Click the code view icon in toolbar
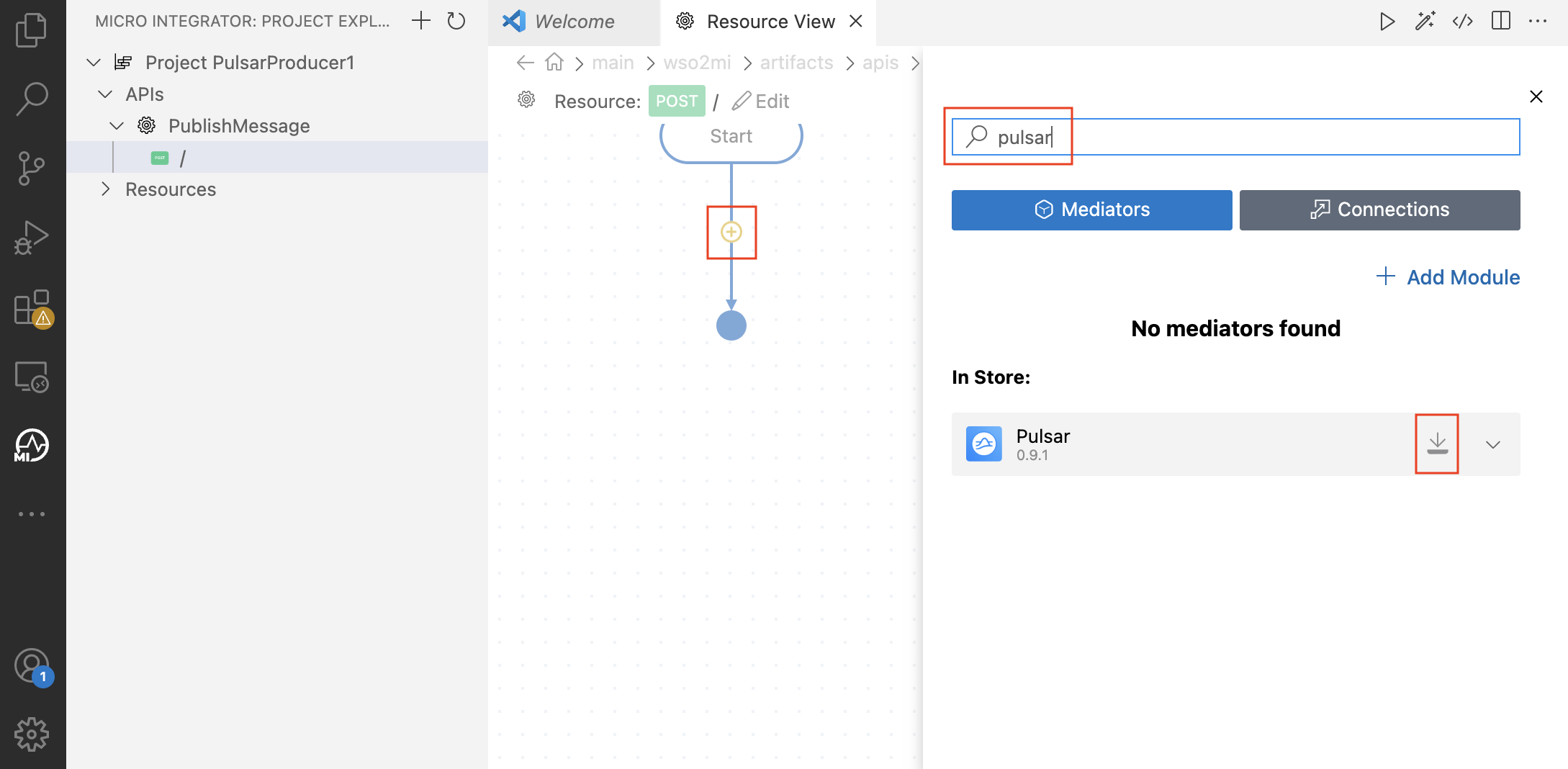The height and width of the screenshot is (769, 1568). (1463, 21)
